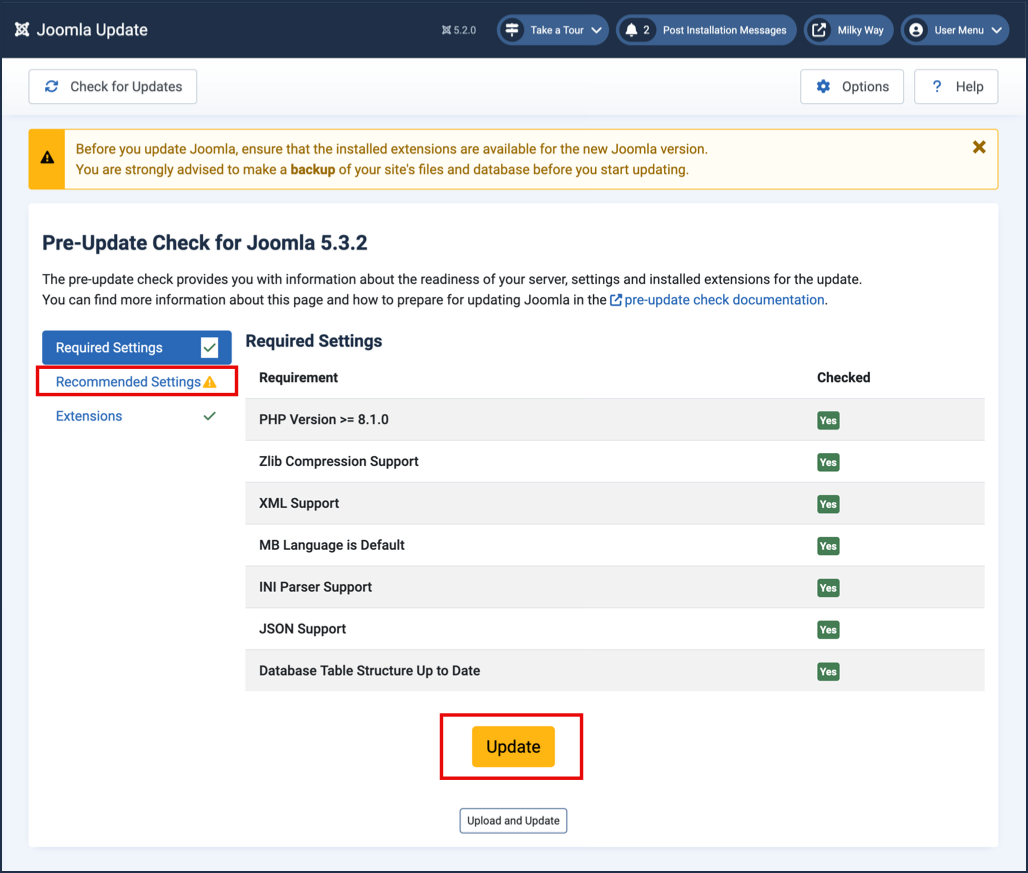Open the Milky Way site dropdown
Image resolution: width=1028 pixels, height=873 pixels.
coord(848,29)
